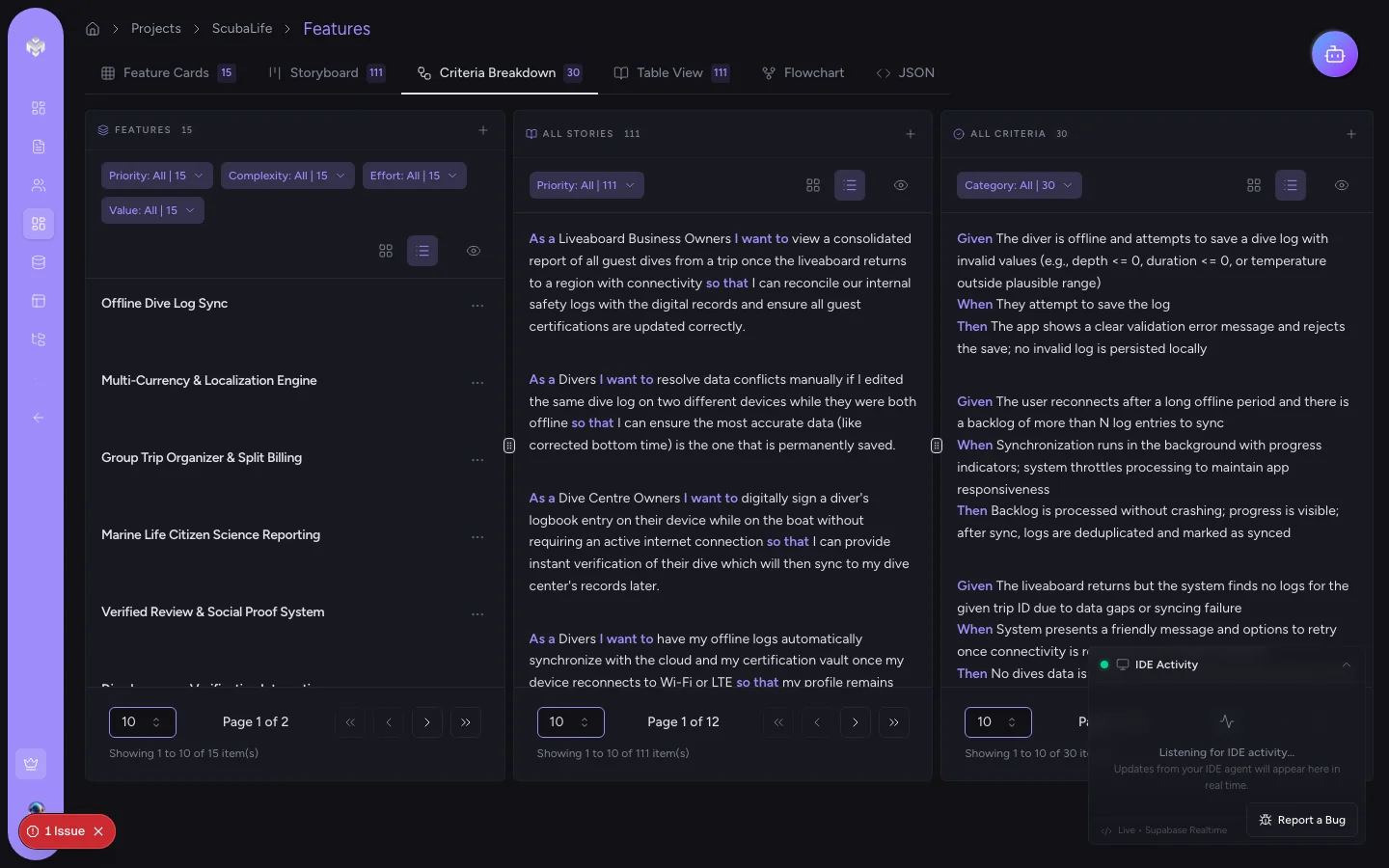Open the Table View tab
This screenshot has height=868, width=1389.
pyautogui.click(x=669, y=72)
